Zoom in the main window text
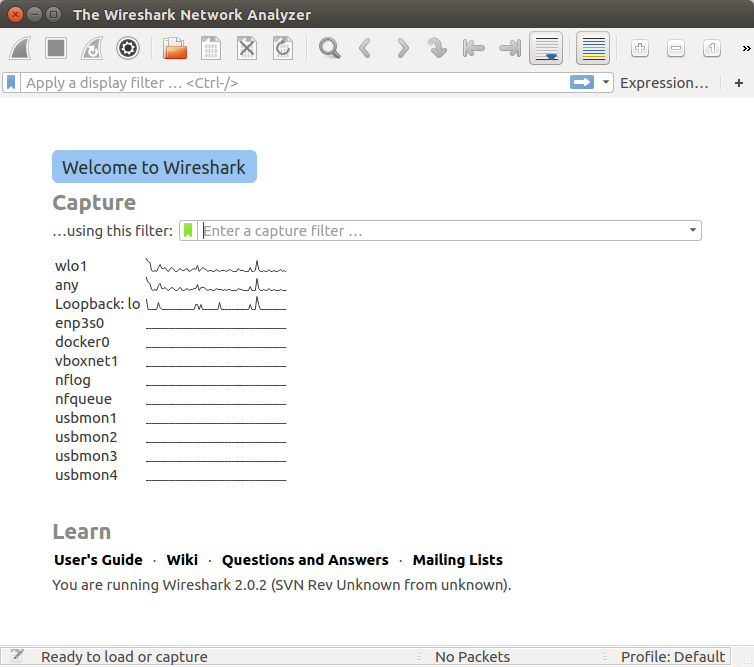The image size is (754, 667). (640, 48)
